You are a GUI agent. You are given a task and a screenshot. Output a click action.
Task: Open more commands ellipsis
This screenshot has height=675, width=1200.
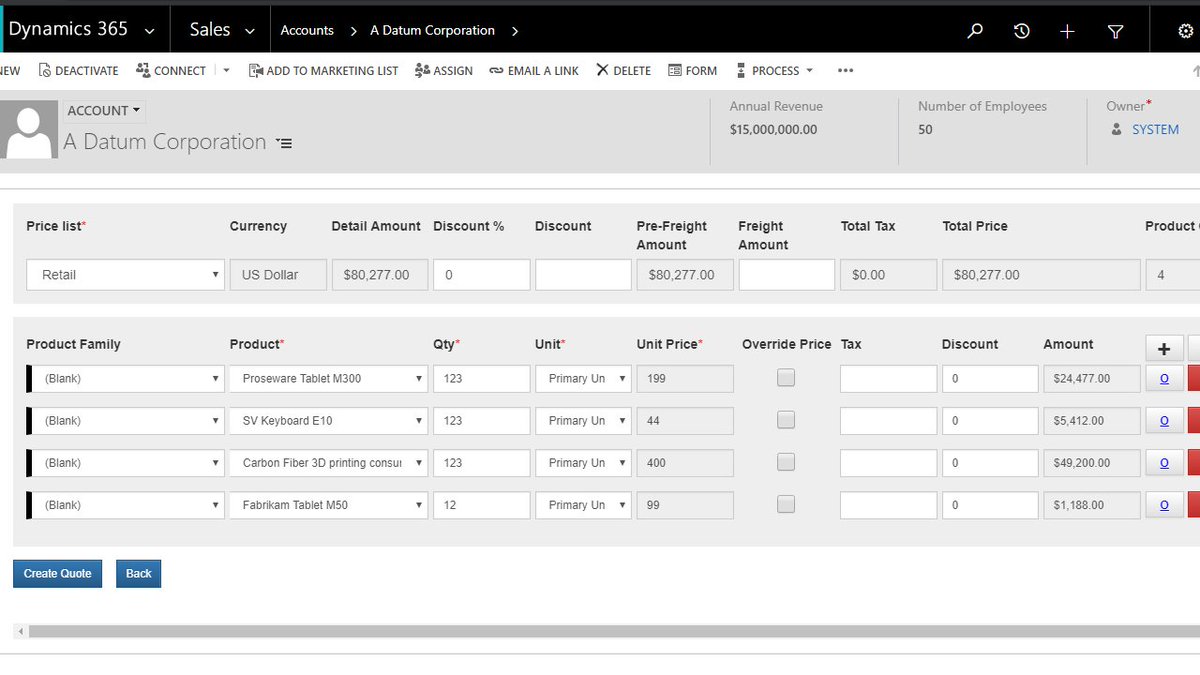click(x=845, y=70)
